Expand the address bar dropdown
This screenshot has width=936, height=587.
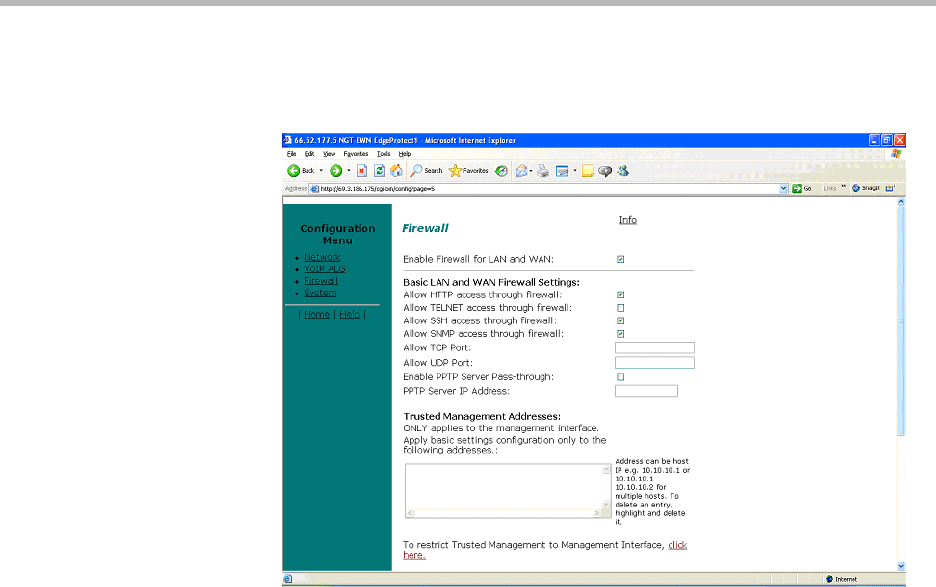784,188
